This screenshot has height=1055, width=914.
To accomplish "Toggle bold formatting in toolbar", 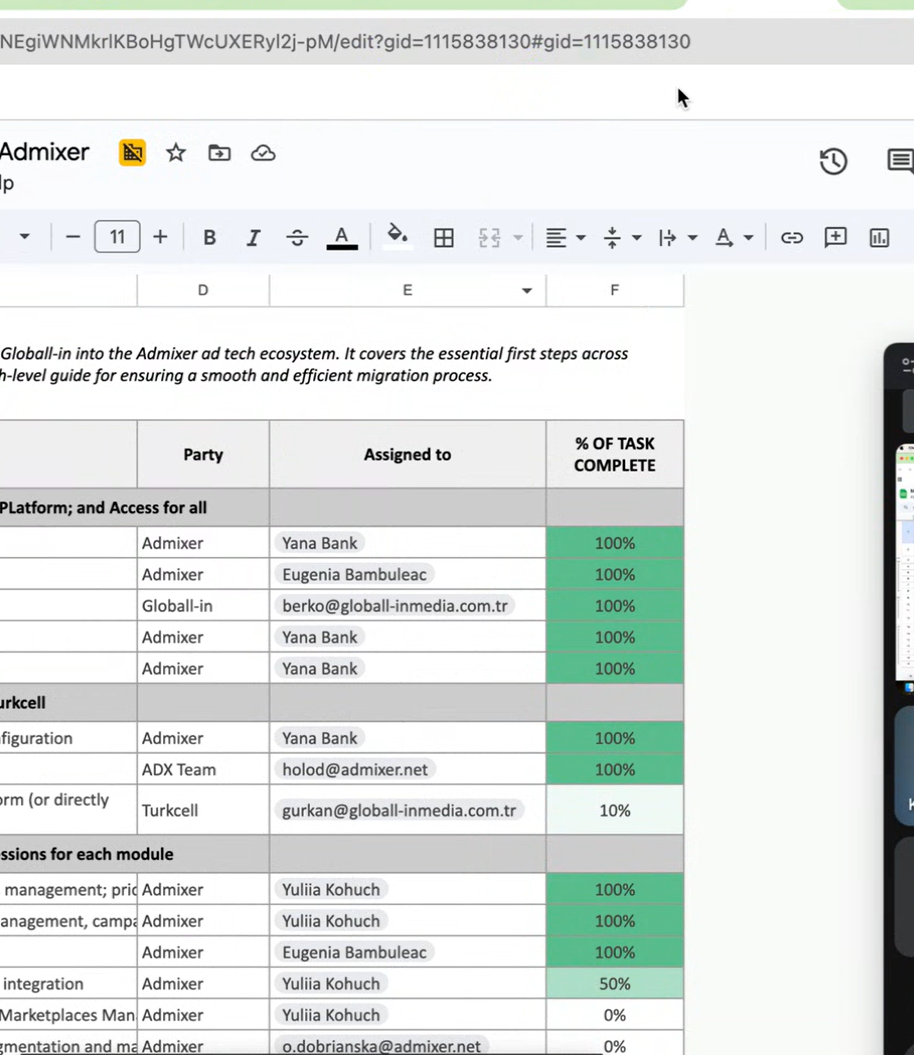I will [209, 237].
